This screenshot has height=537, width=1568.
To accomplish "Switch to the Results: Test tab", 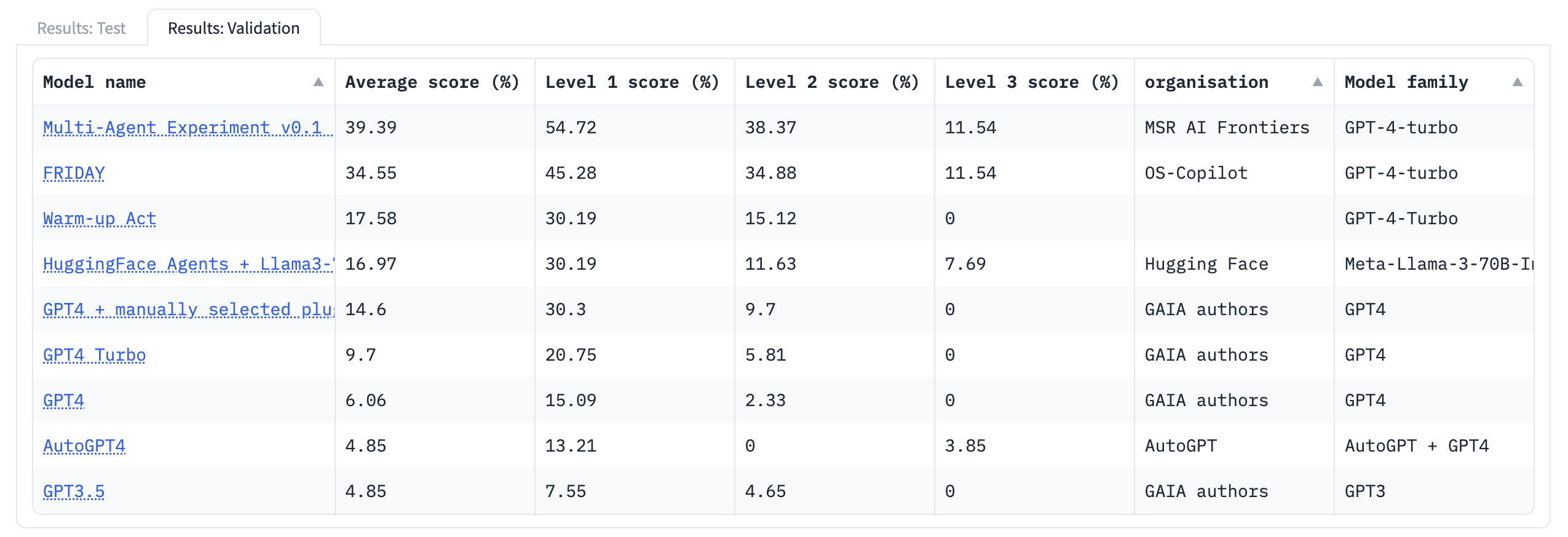I will point(81,28).
